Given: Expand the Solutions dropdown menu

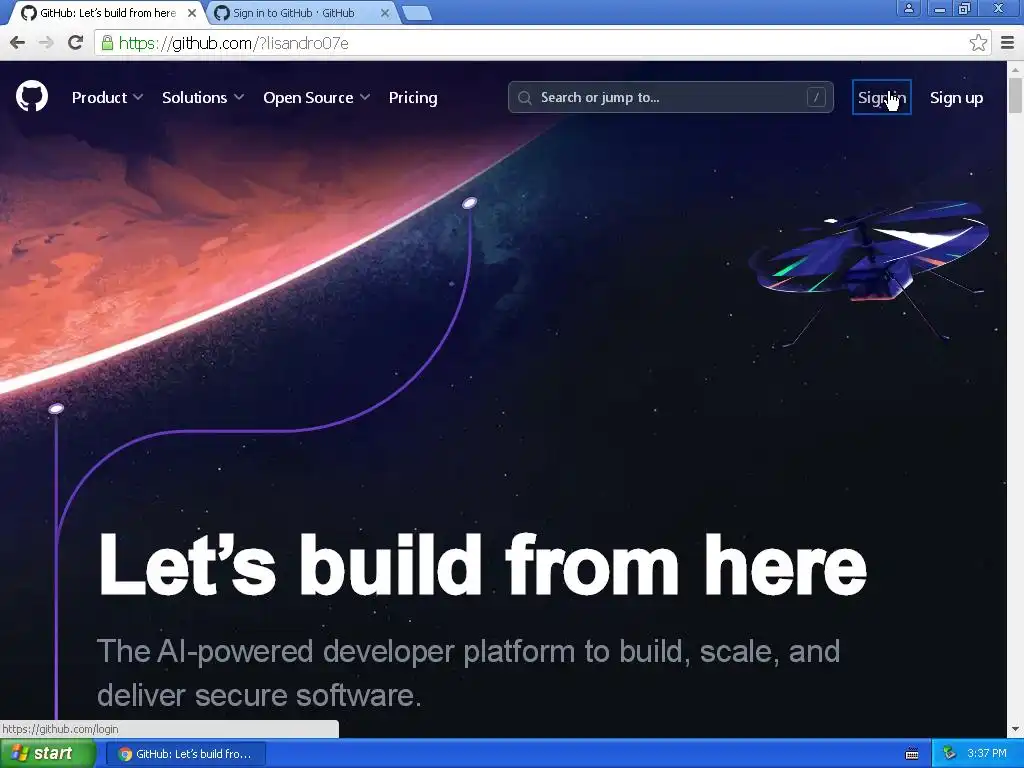Looking at the screenshot, I should (203, 97).
